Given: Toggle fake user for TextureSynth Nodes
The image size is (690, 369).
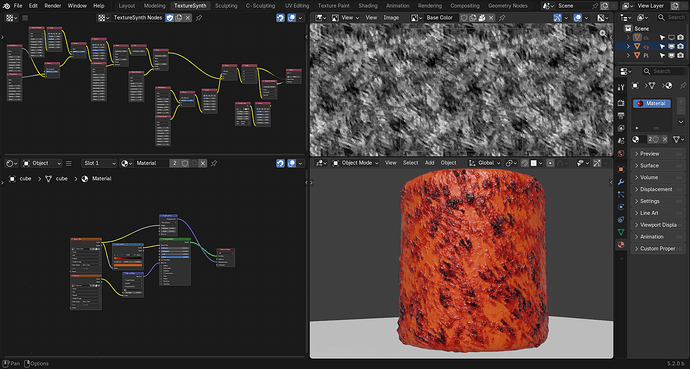Looking at the screenshot, I should pos(169,18).
